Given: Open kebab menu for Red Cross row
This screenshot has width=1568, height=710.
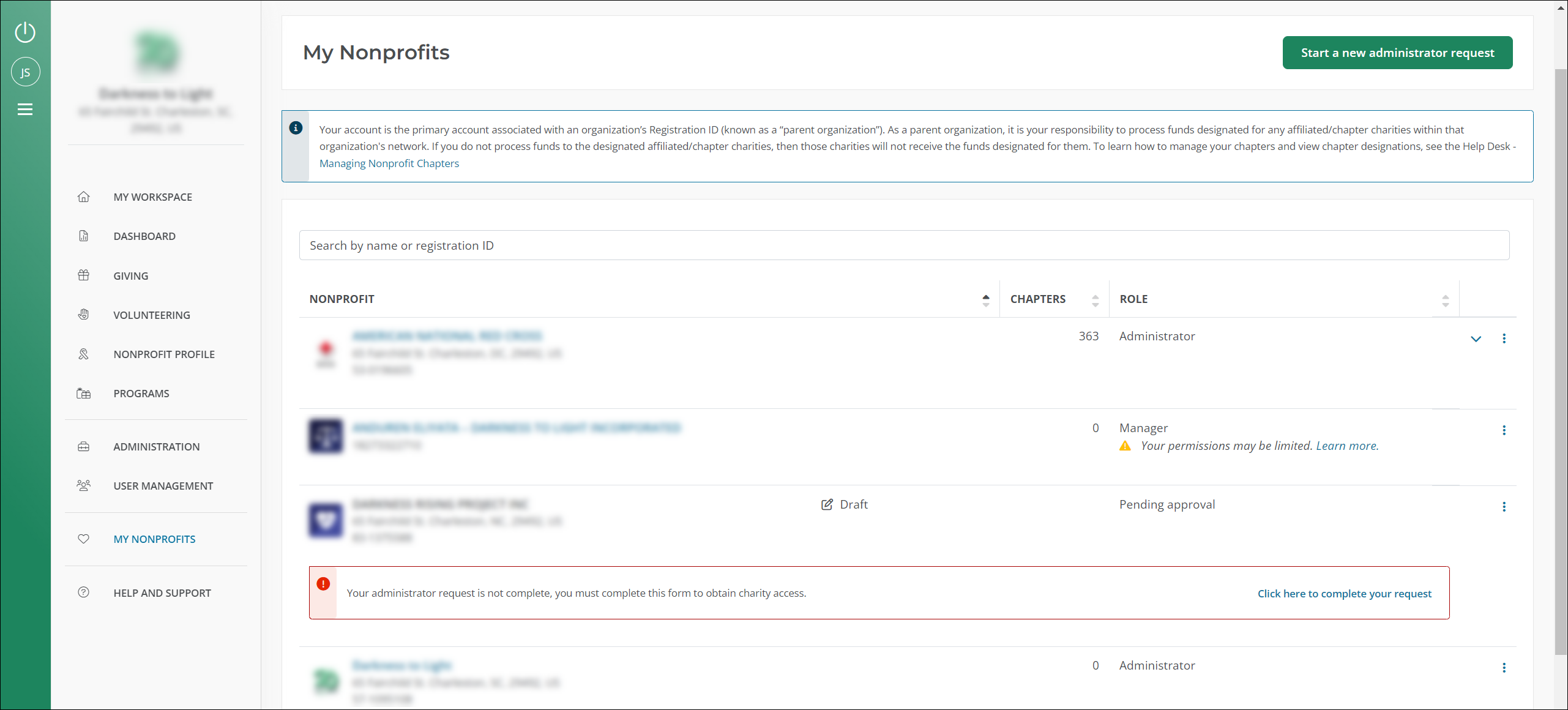Looking at the screenshot, I should [1504, 338].
